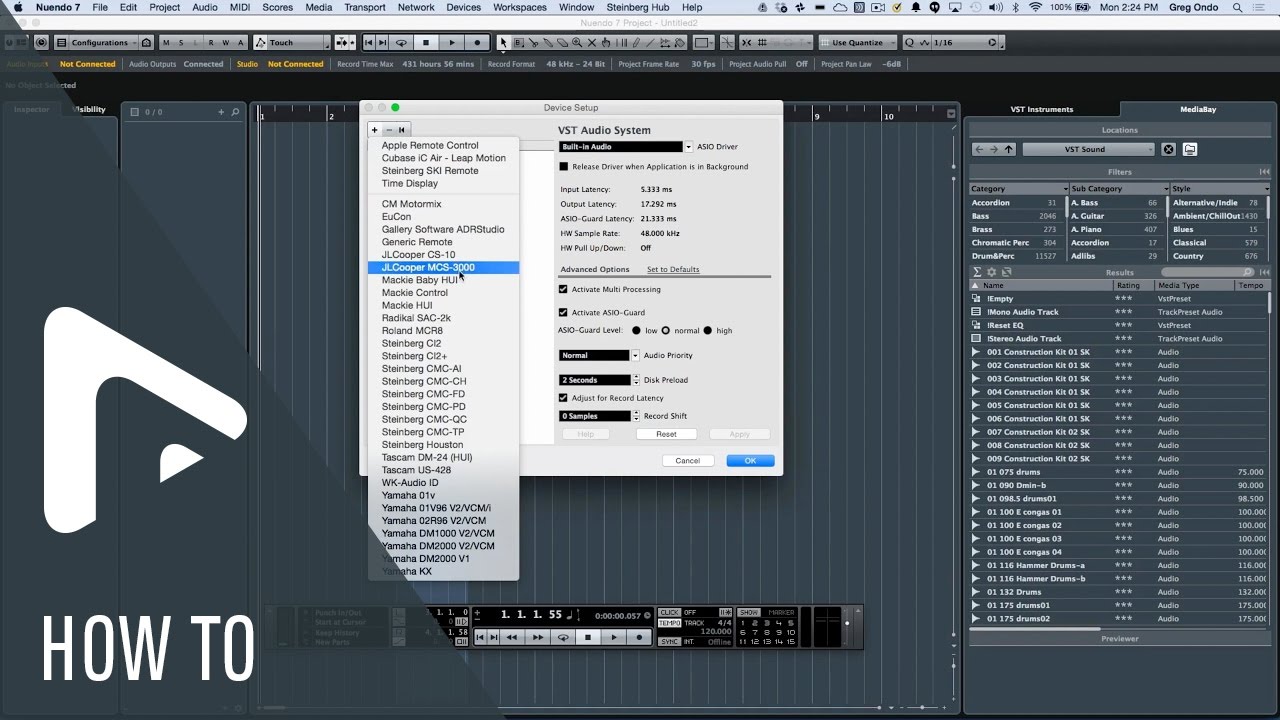The image size is (1280, 720).
Task: Click the minus Remove Device button
Action: [389, 130]
